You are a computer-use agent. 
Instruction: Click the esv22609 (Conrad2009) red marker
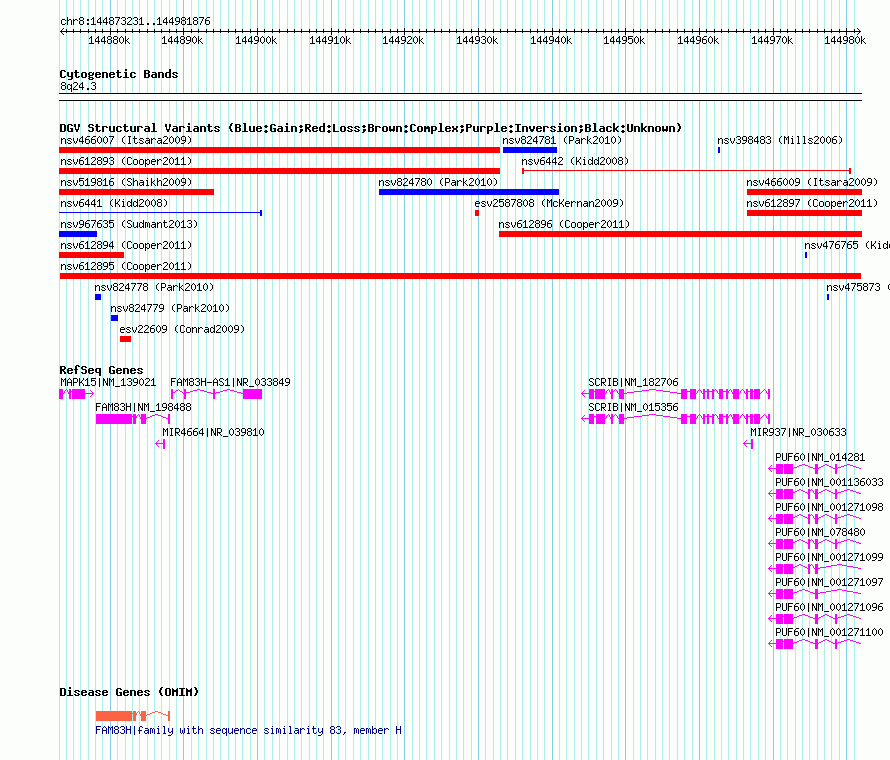tap(125, 339)
